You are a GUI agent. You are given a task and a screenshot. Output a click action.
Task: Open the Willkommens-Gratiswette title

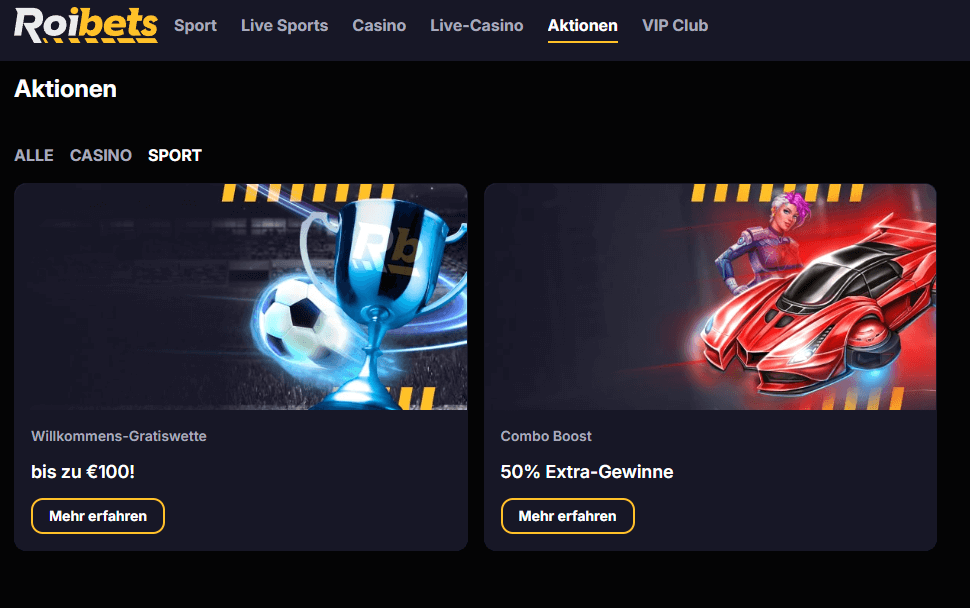pyautogui.click(x=119, y=436)
